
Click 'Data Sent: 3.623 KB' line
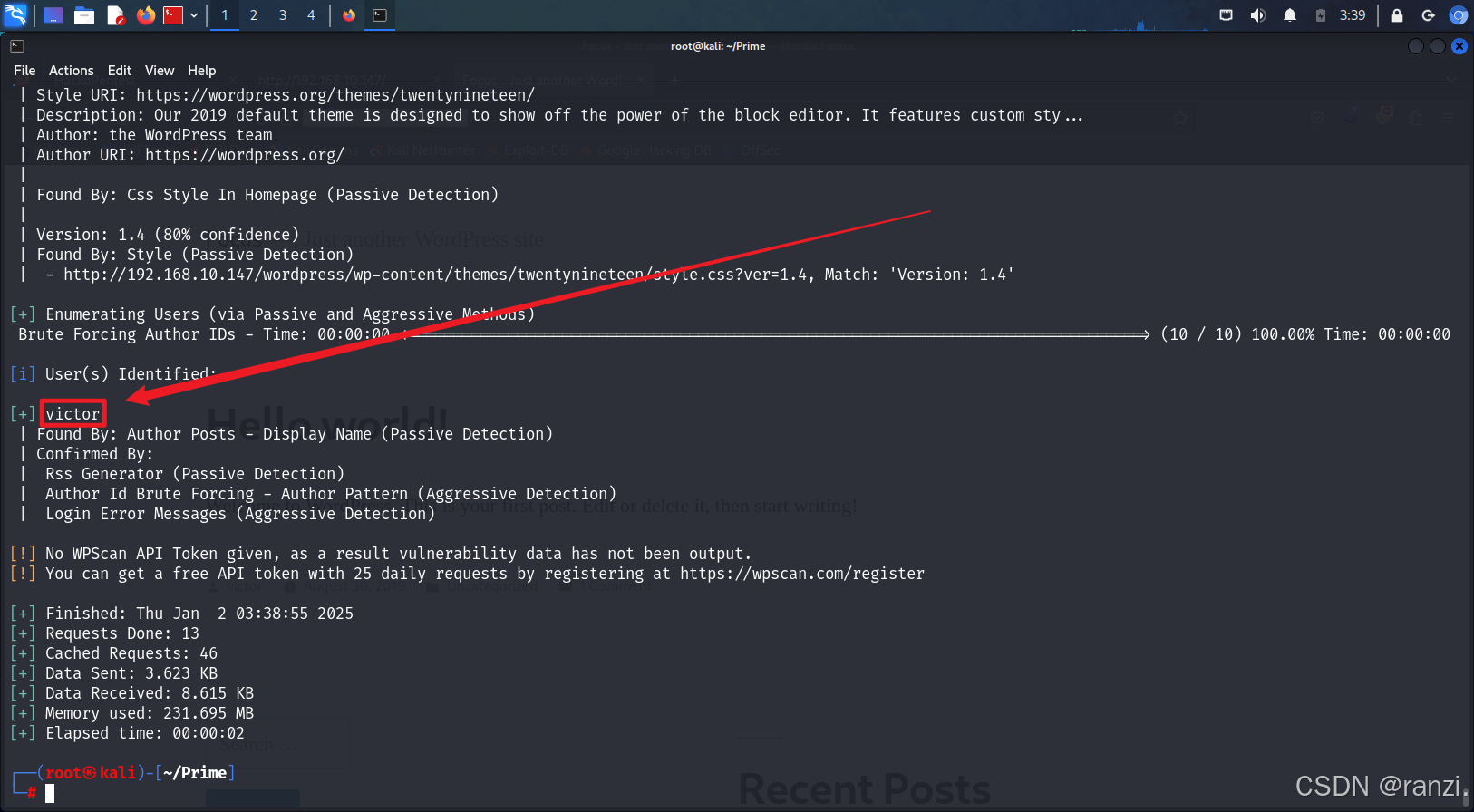click(x=113, y=673)
